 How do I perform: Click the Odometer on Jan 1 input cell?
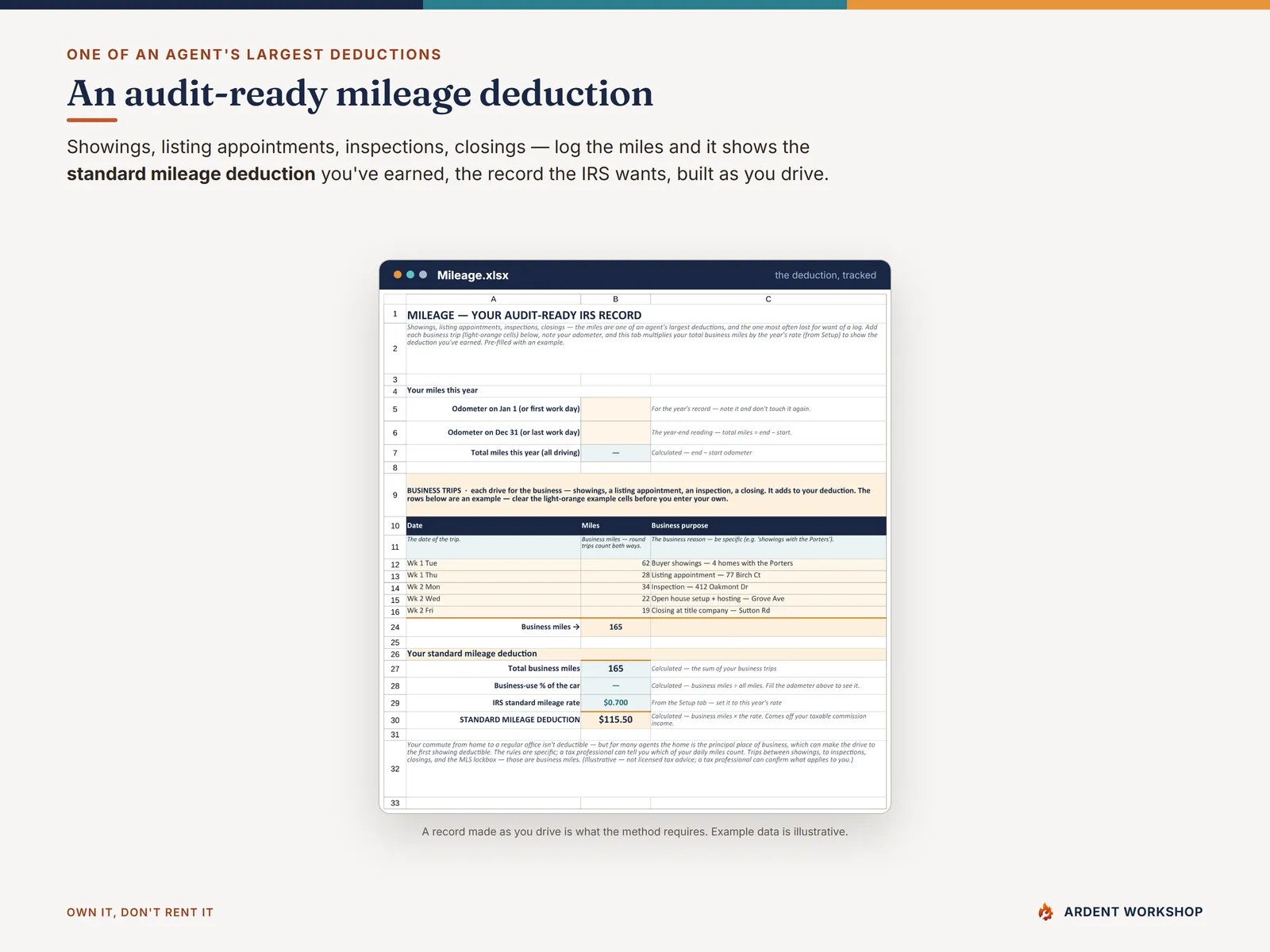click(615, 409)
